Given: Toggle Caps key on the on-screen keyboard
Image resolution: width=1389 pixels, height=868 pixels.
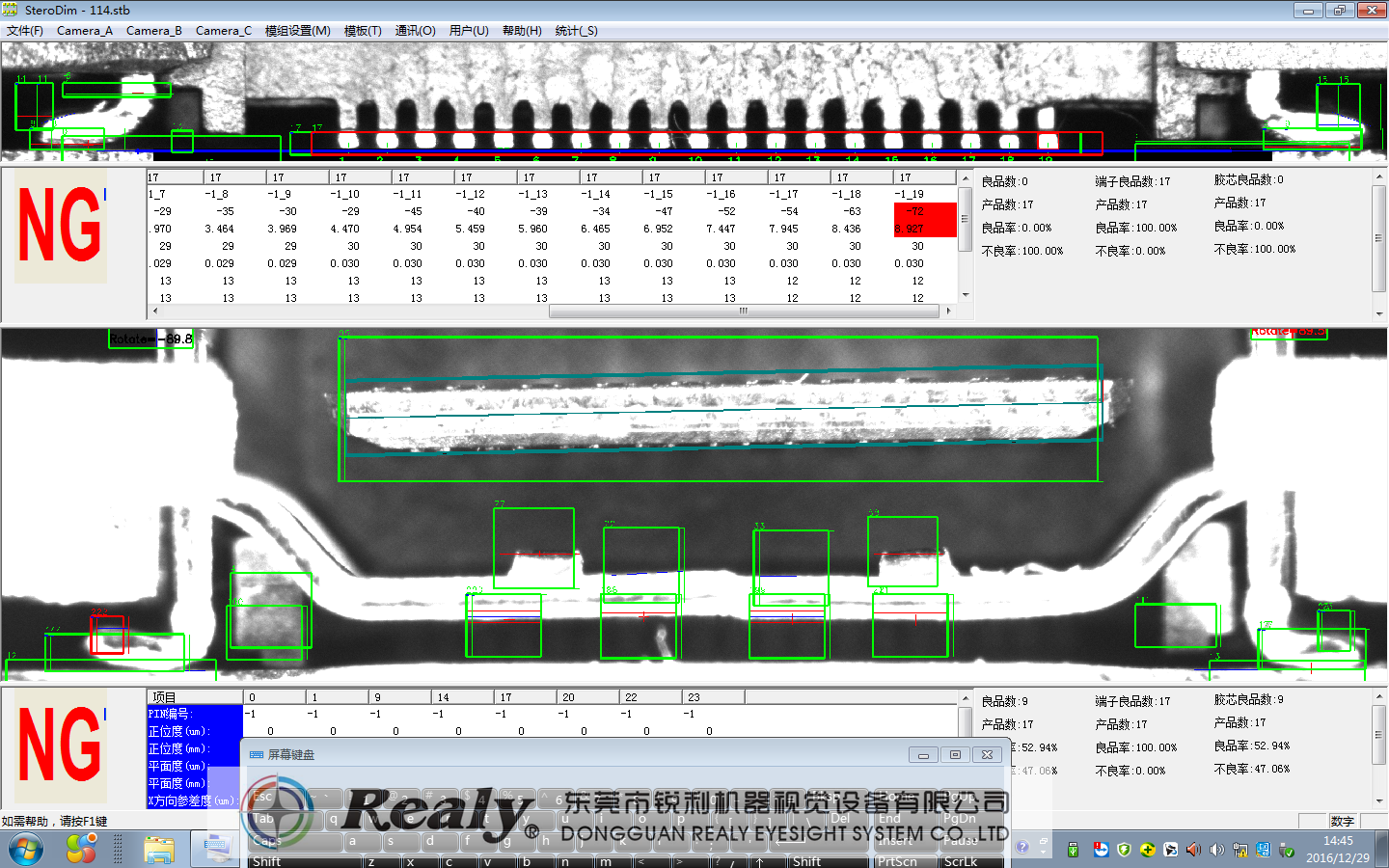Looking at the screenshot, I should pyautogui.click(x=267, y=841).
